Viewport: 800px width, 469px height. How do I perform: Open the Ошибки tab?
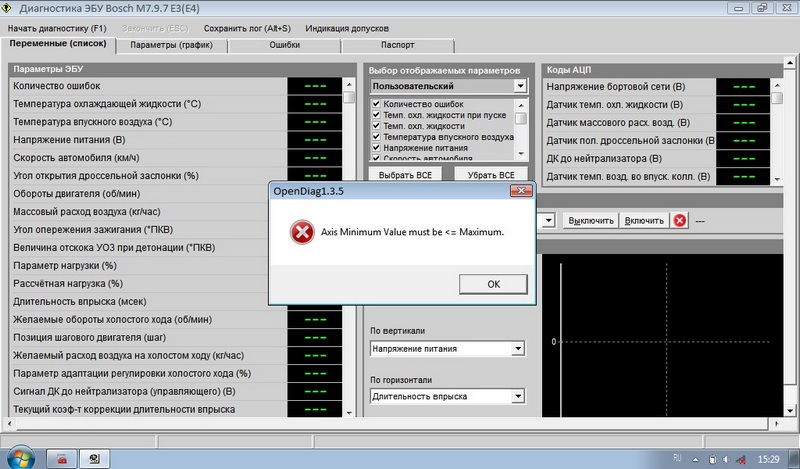click(285, 45)
